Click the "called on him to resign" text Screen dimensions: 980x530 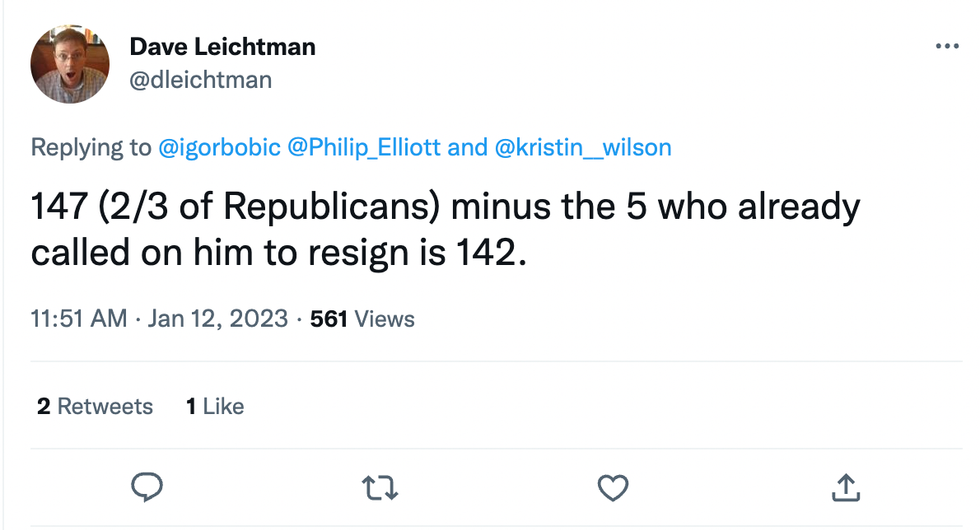230,250
